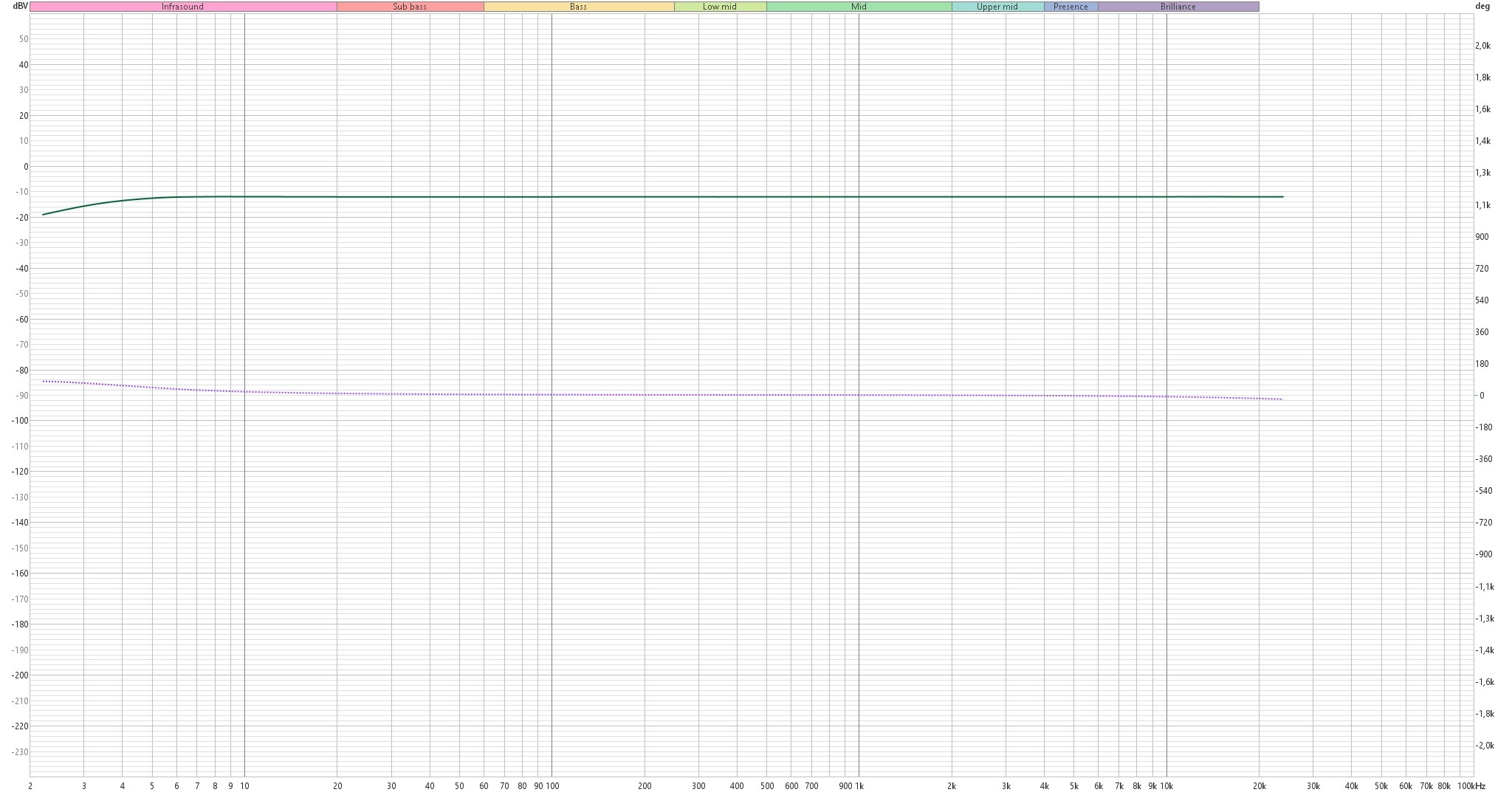1512x795 pixels.
Task: Click the 1k tick on frequency axis
Action: (859, 786)
